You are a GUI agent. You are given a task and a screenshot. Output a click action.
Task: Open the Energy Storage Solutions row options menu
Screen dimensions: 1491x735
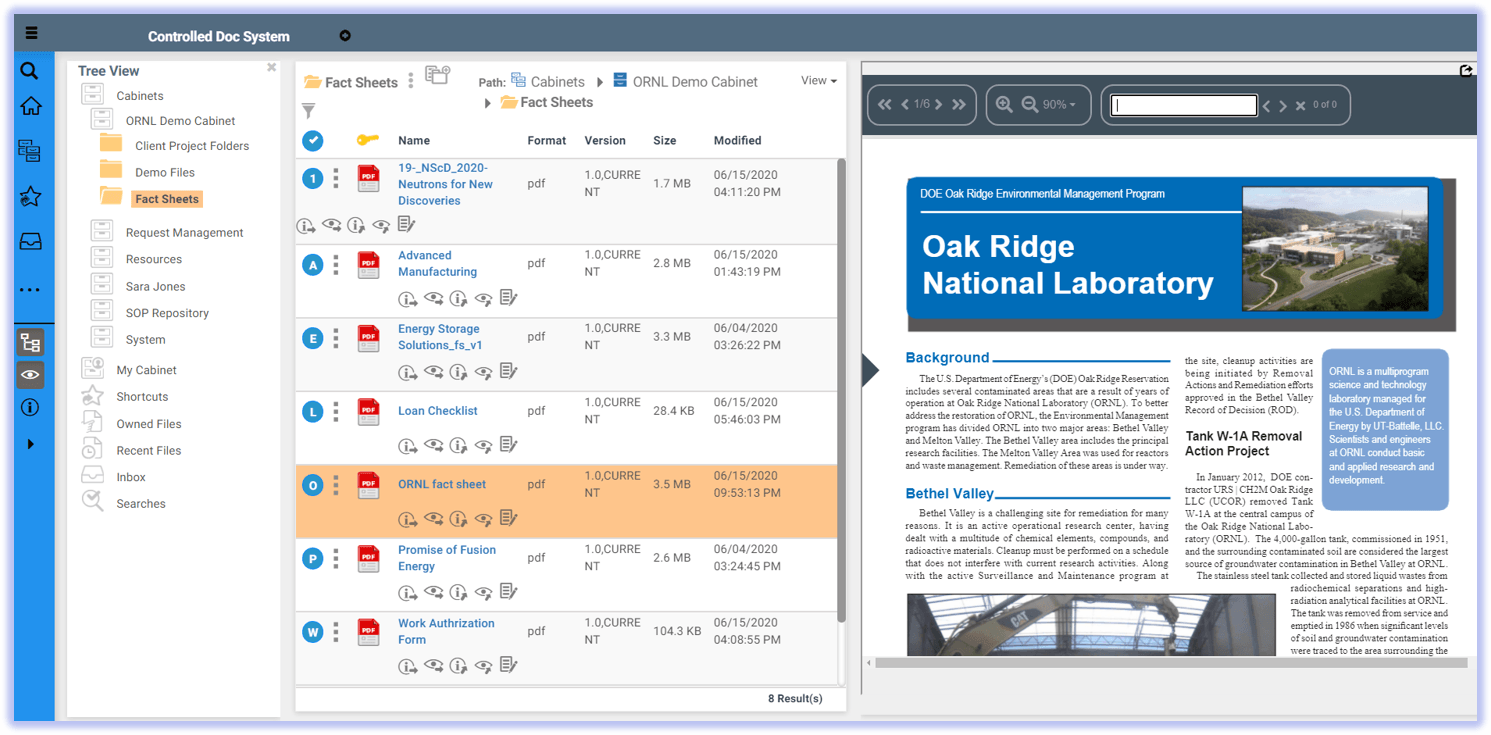click(x=336, y=338)
